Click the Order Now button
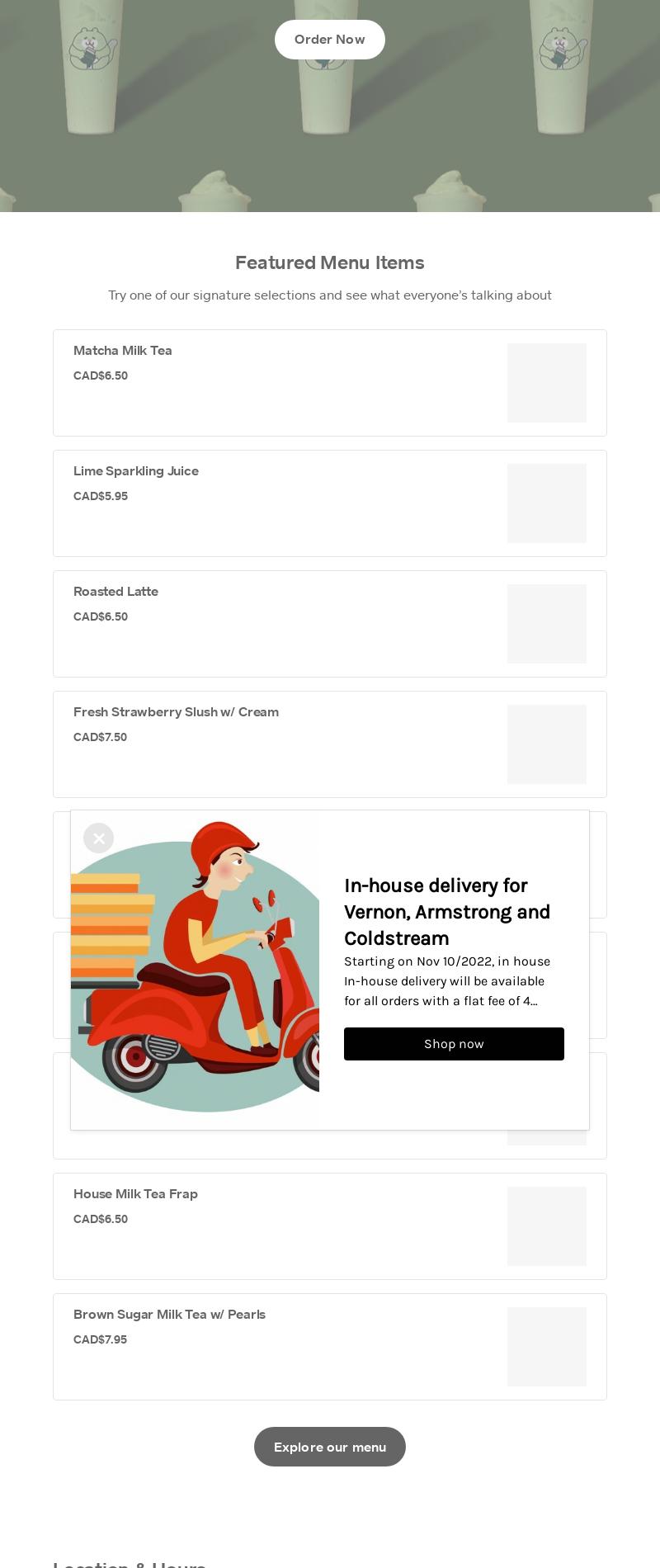The width and height of the screenshot is (660, 1568). tap(330, 40)
